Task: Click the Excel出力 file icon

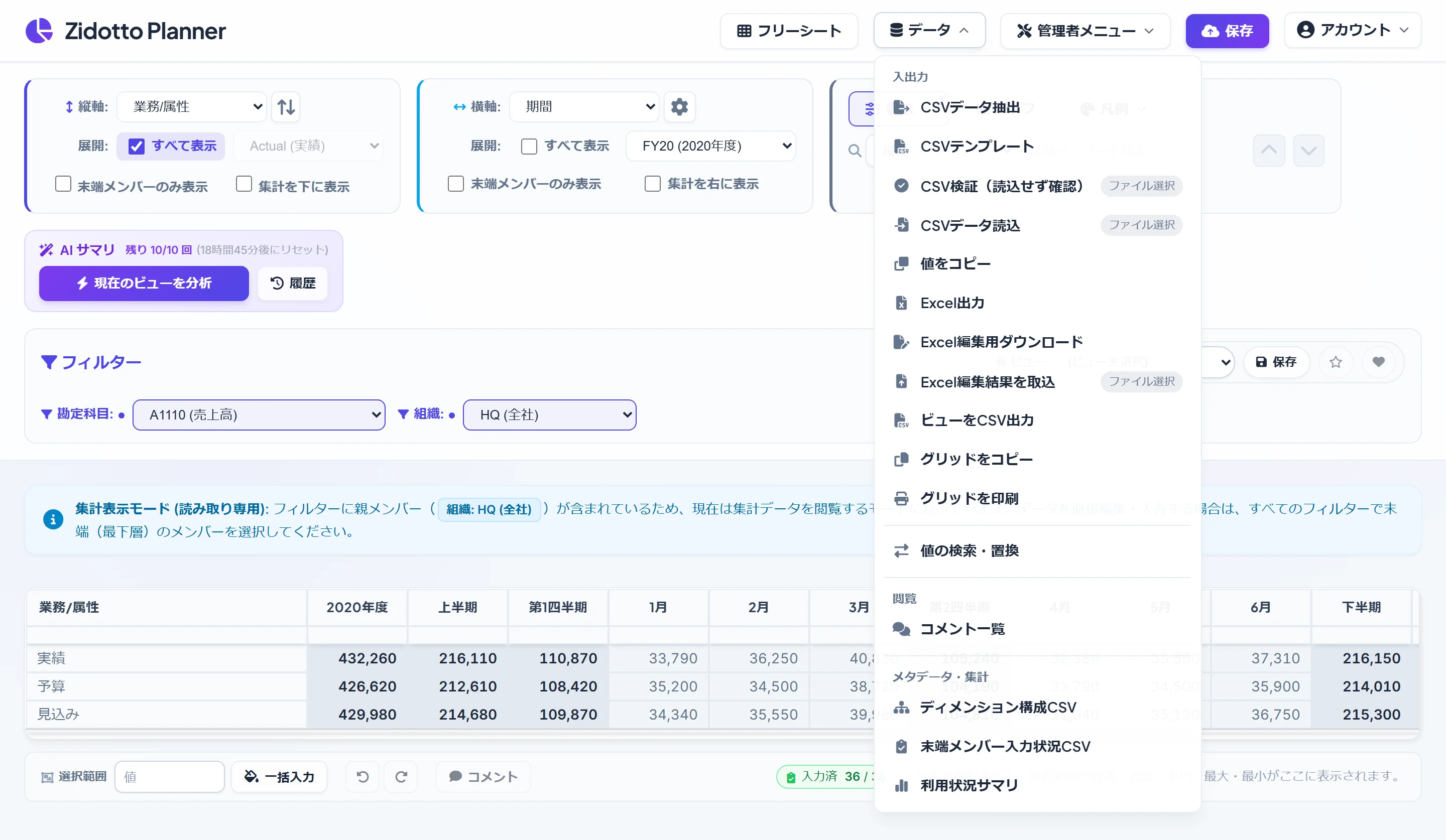Action: click(x=901, y=303)
